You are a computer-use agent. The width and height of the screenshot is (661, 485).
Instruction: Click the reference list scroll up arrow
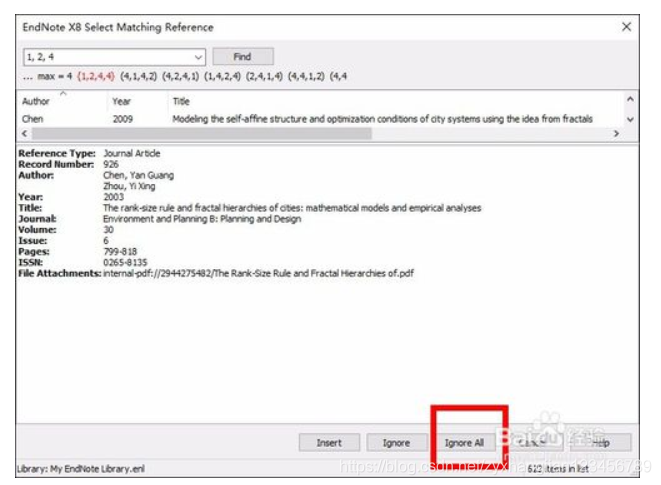coord(630,100)
